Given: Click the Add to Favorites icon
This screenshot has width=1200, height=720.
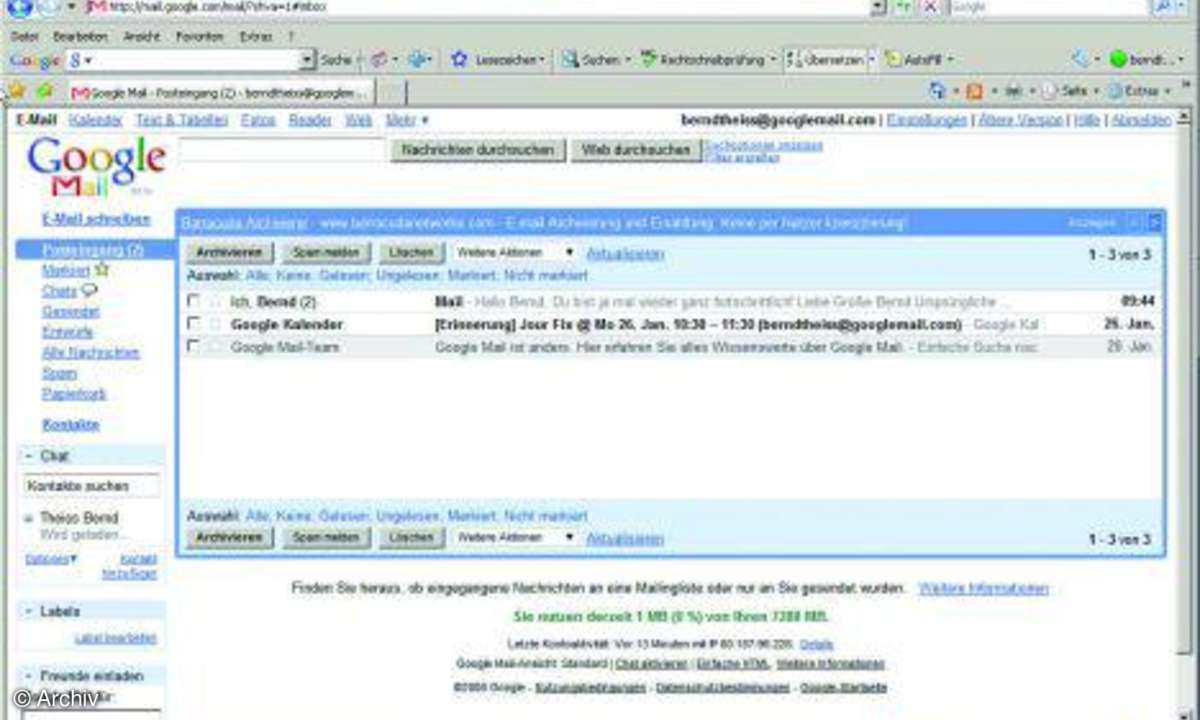Looking at the screenshot, I should (x=44, y=90).
